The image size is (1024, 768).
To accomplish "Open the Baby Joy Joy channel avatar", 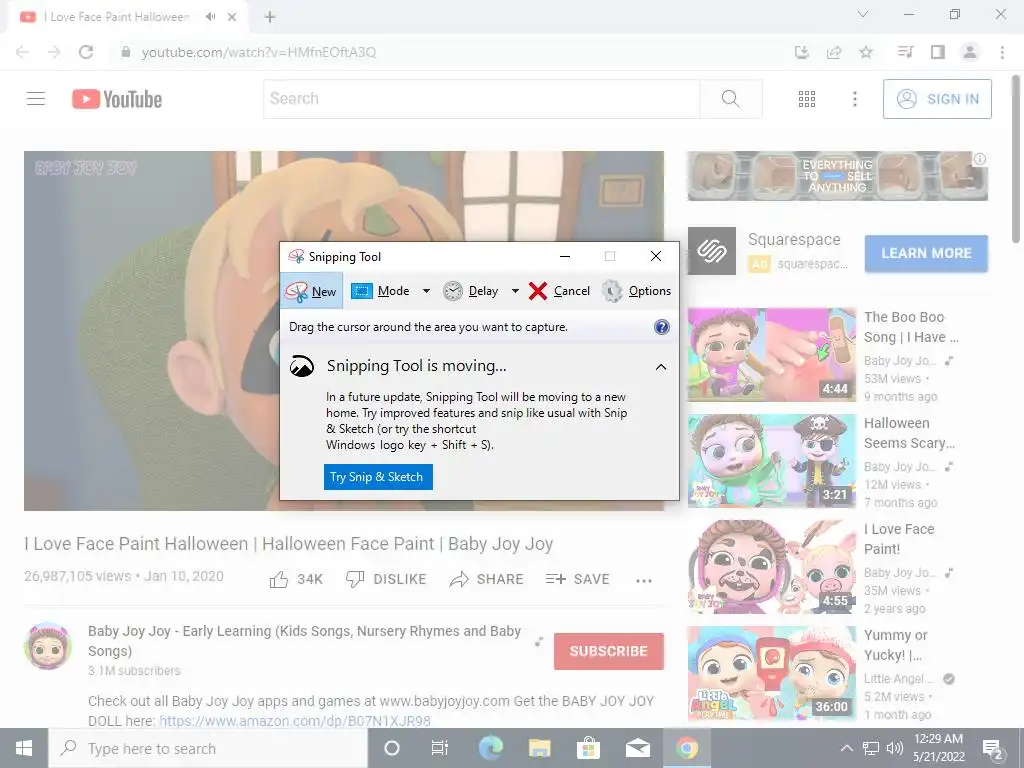I will click(48, 646).
